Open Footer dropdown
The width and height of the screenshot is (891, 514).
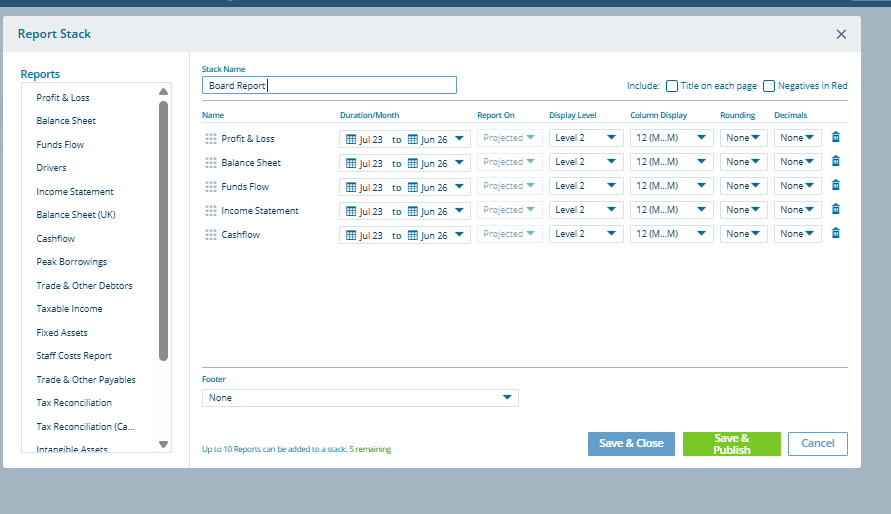tap(360, 398)
